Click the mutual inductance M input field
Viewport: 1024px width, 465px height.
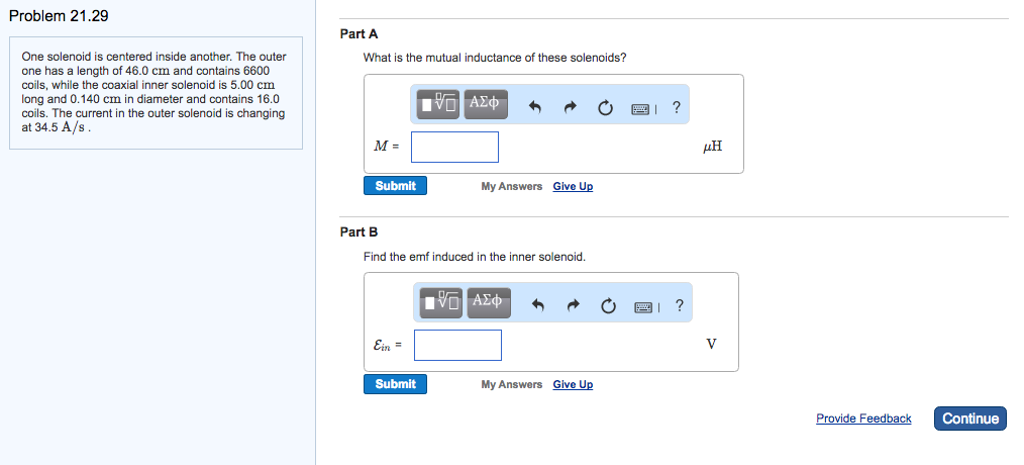coord(455,147)
